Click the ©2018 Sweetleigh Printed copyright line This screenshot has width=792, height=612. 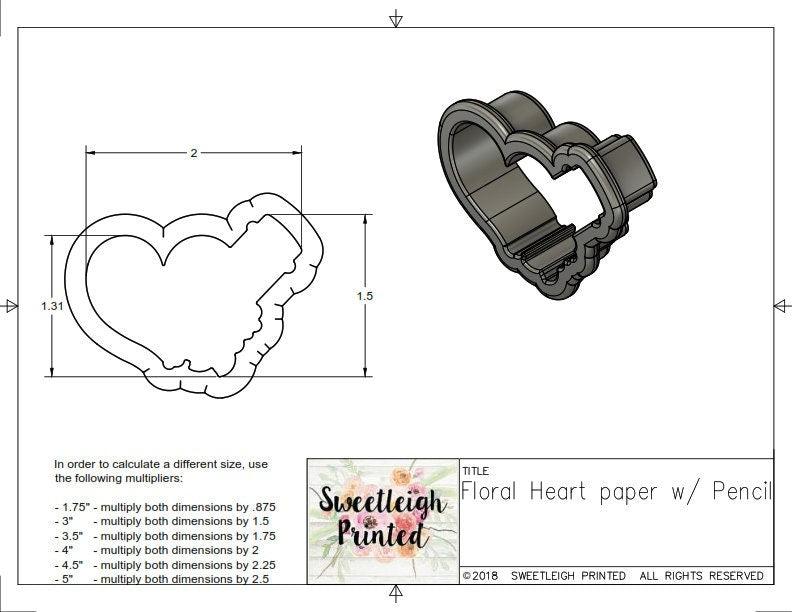coord(613,576)
